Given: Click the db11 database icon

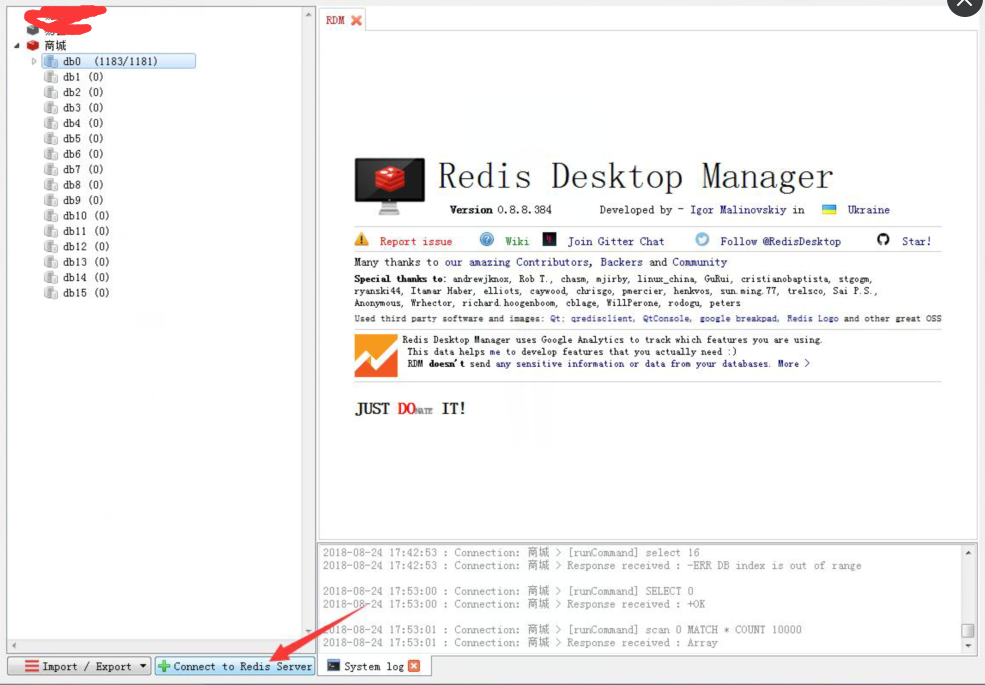Looking at the screenshot, I should pyautogui.click(x=51, y=231).
